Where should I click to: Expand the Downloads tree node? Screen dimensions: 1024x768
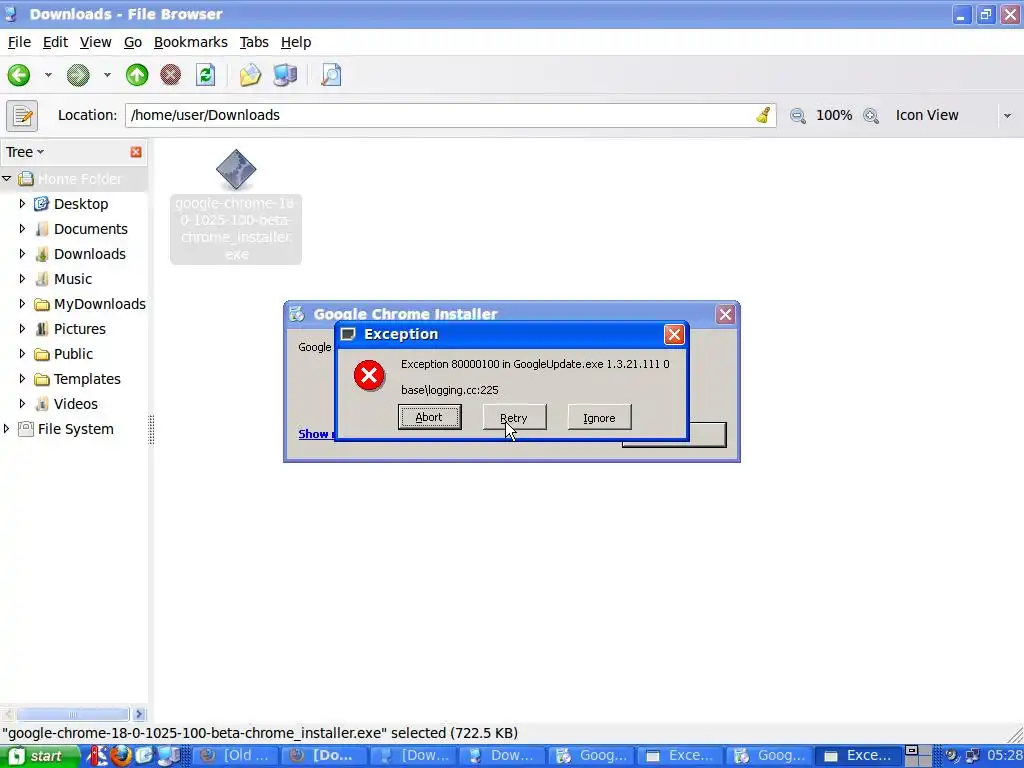point(22,253)
